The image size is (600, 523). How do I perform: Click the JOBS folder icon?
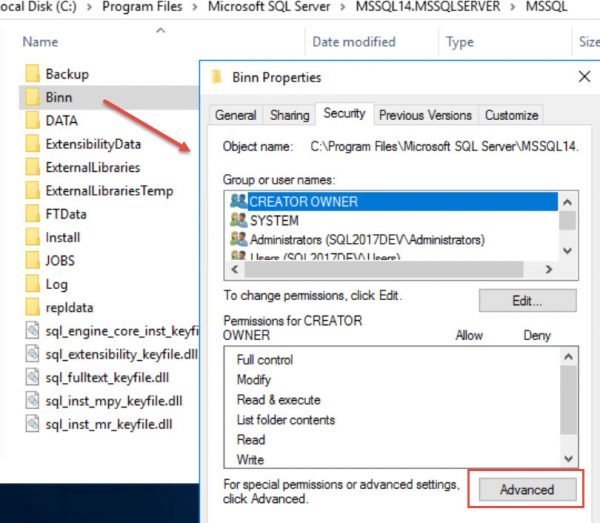coord(31,260)
